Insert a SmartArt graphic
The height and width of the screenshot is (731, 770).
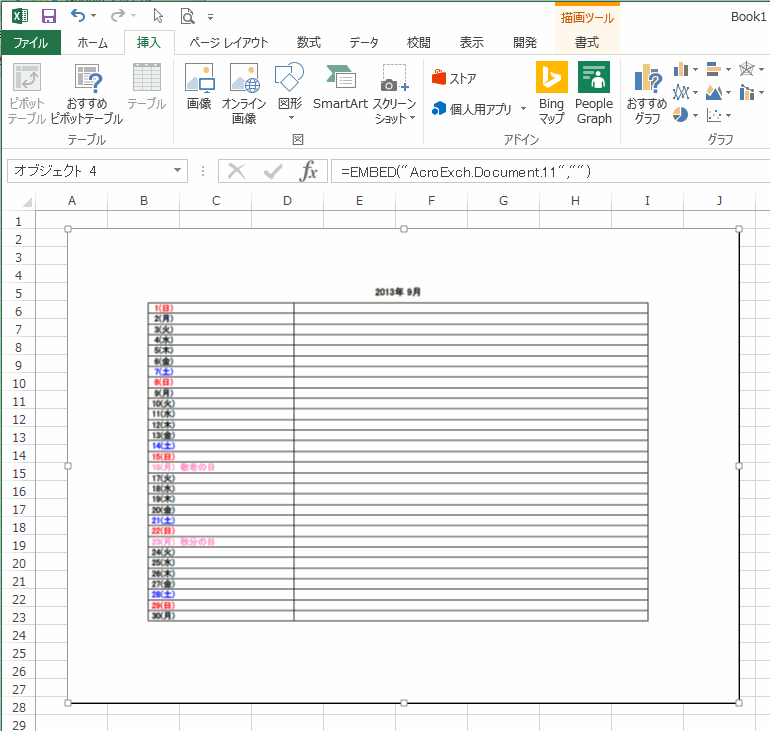pos(340,86)
